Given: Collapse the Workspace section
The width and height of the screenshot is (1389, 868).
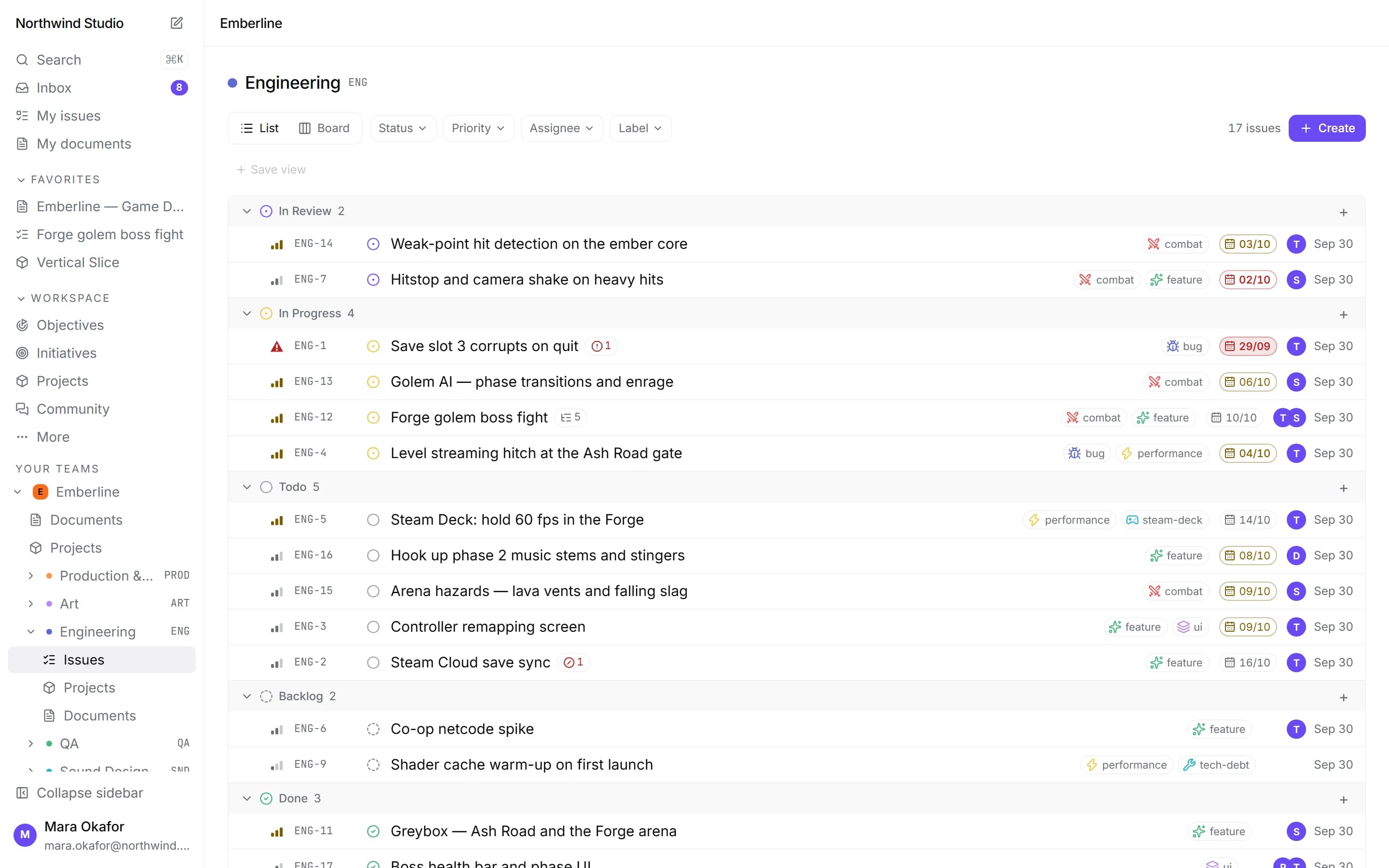Looking at the screenshot, I should tap(21, 298).
